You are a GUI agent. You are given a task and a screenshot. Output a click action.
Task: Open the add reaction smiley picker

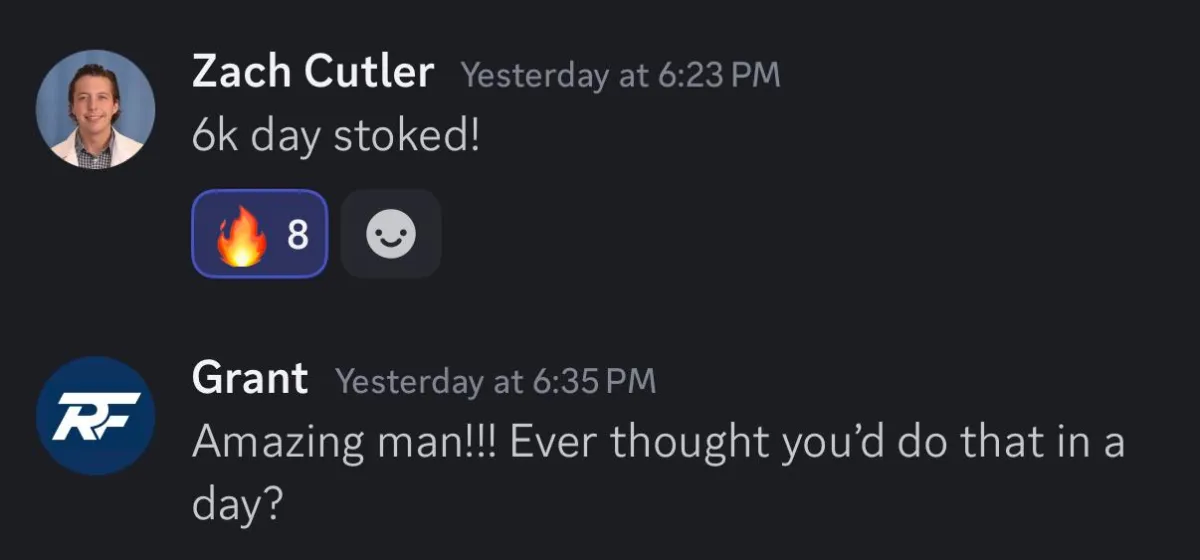point(390,234)
